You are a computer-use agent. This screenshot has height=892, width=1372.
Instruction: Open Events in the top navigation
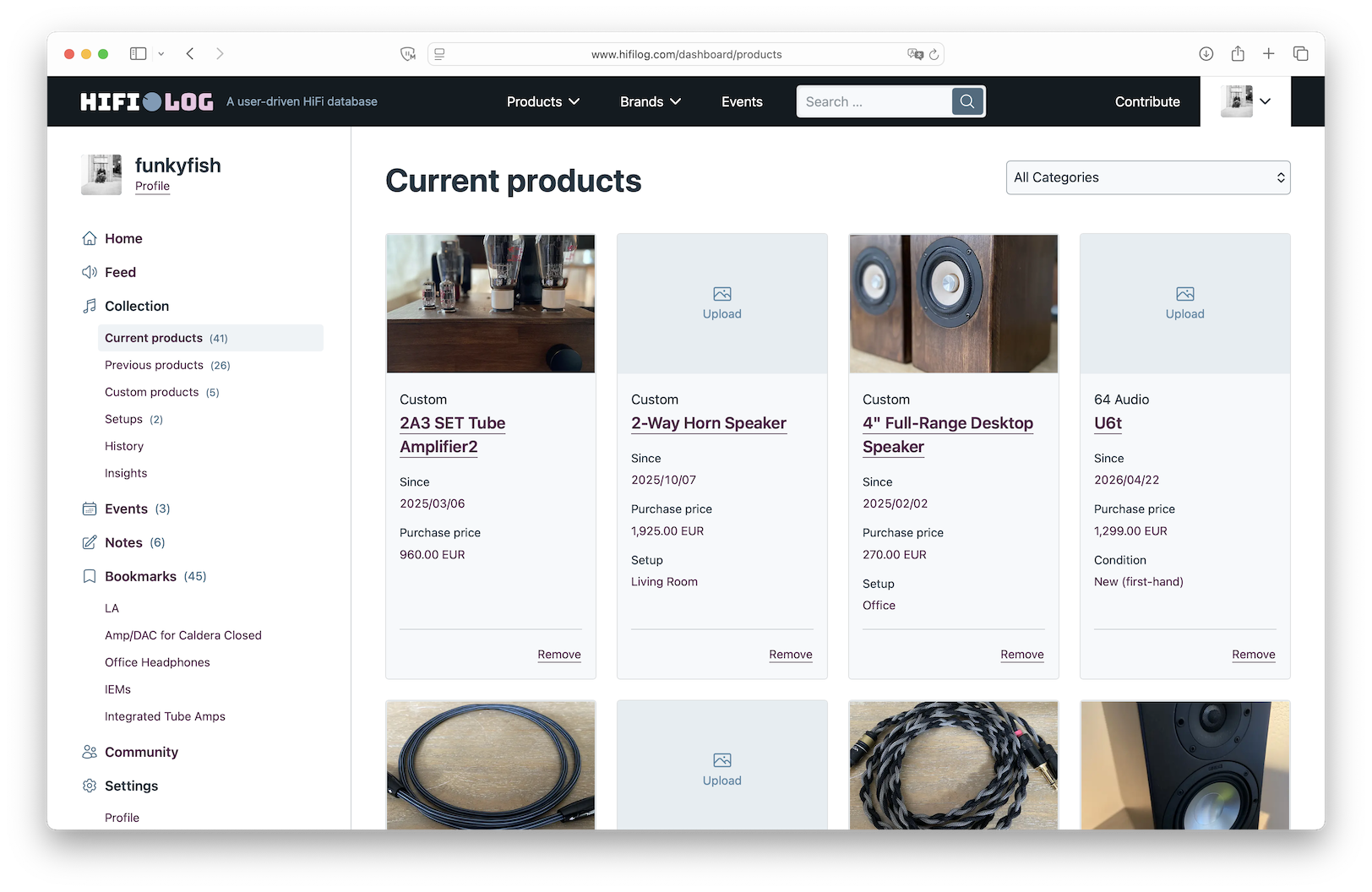coord(742,101)
